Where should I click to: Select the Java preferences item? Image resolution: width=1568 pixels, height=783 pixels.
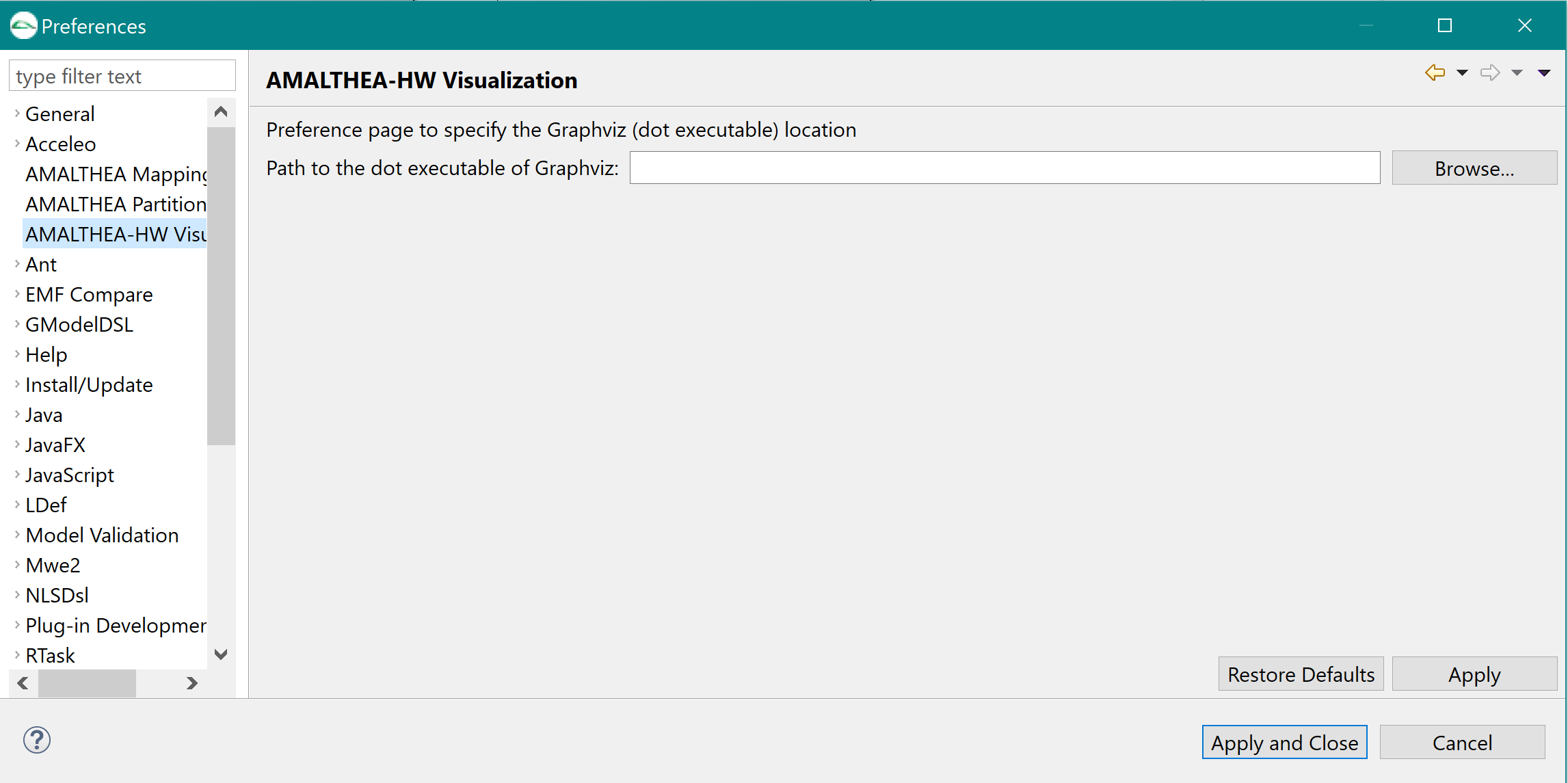click(x=44, y=414)
